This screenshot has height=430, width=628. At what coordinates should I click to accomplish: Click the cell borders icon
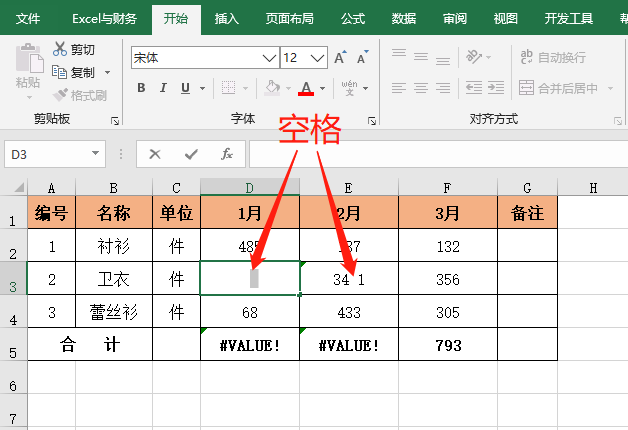click(228, 88)
